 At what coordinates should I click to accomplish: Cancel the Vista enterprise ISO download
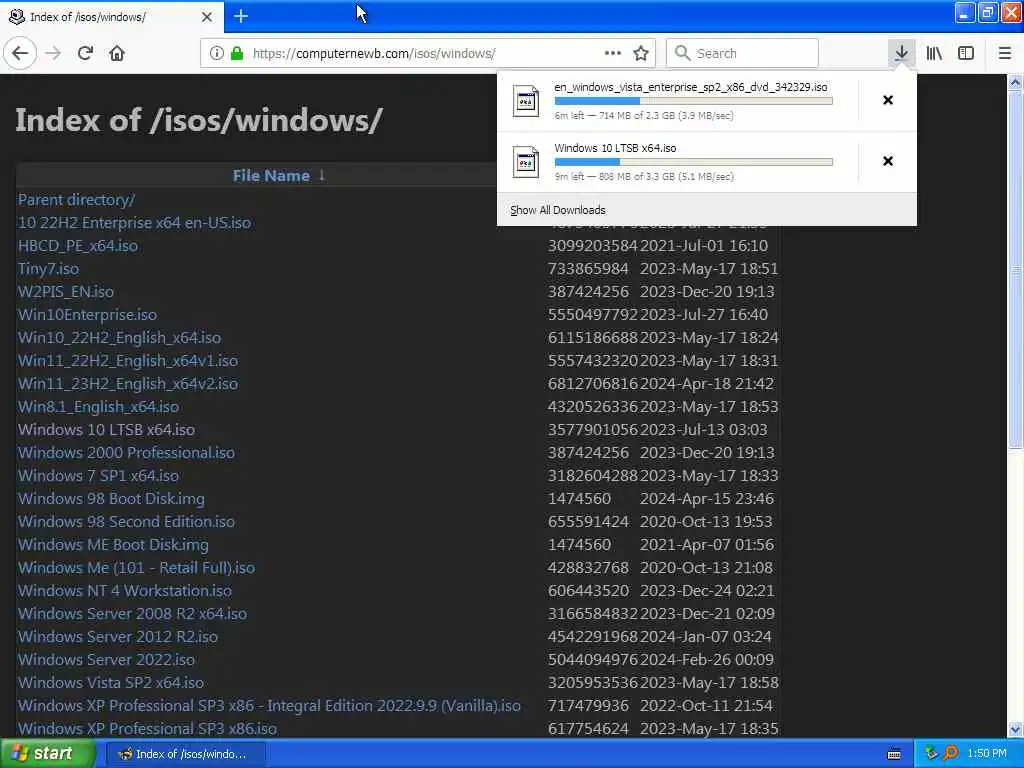888,100
